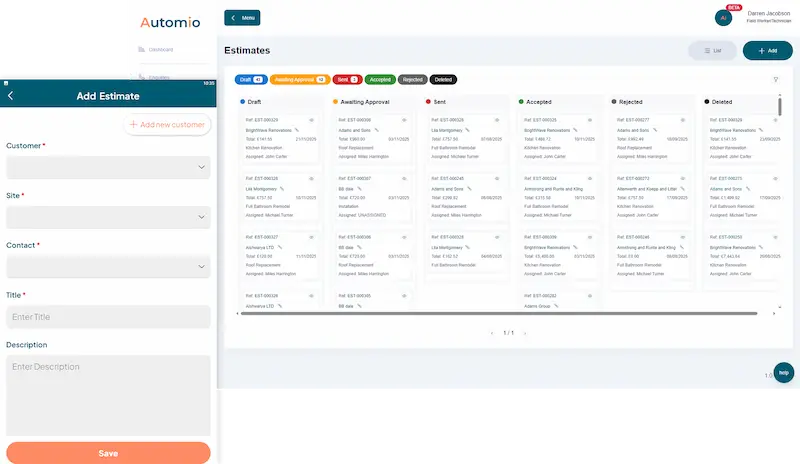The image size is (800, 464).
Task: Click the page indicator 1 / 1
Action: 508,333
